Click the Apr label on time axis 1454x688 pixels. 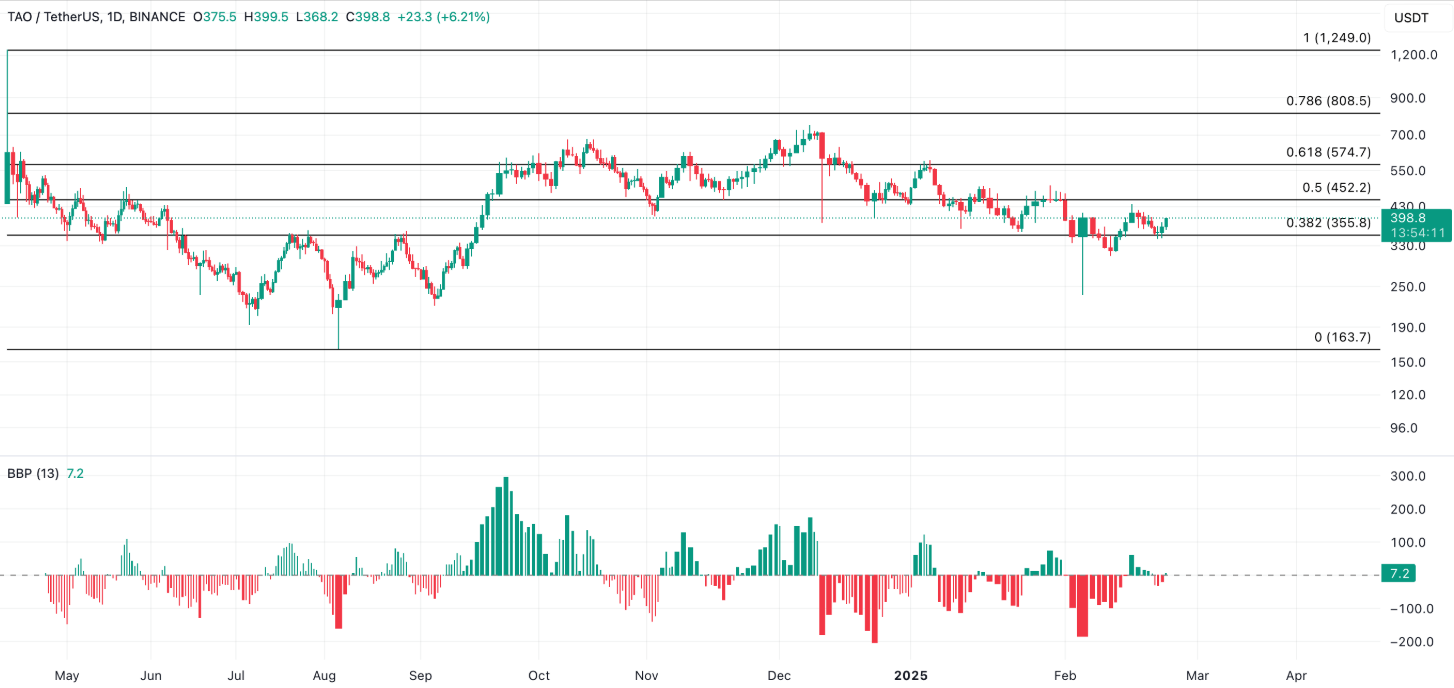(x=1296, y=675)
